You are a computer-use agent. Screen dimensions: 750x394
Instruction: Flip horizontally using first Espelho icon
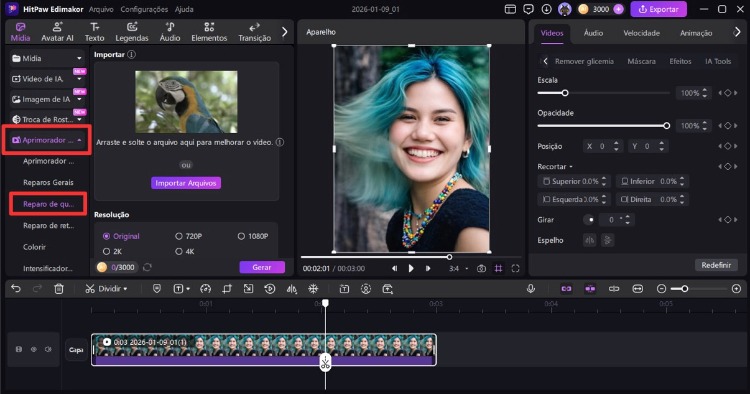coord(589,240)
